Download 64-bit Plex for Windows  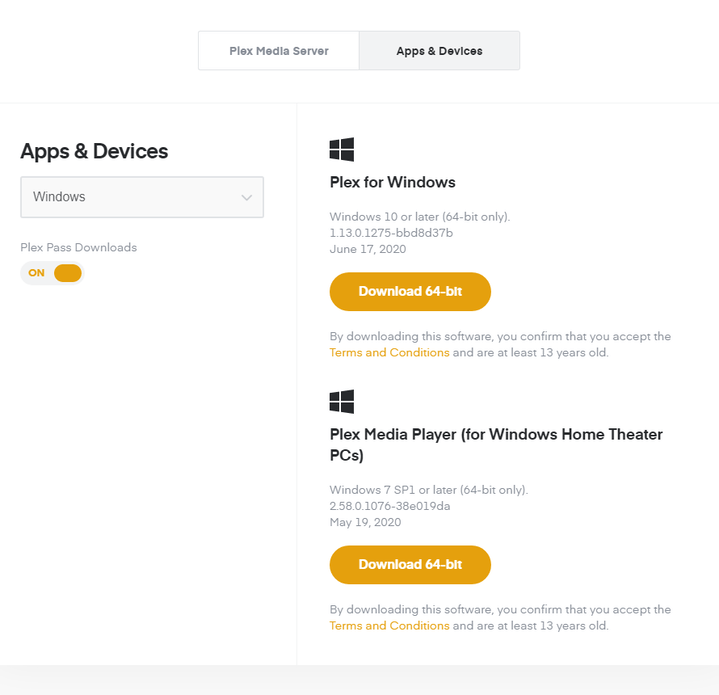410,291
